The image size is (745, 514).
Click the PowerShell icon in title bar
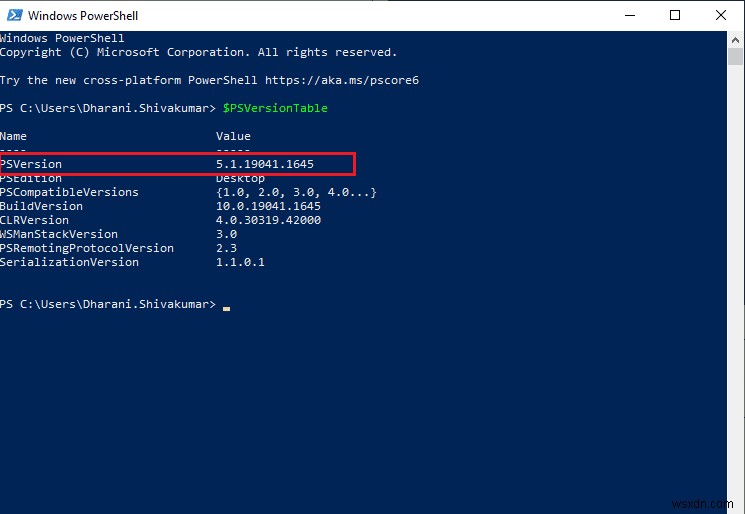(x=14, y=15)
